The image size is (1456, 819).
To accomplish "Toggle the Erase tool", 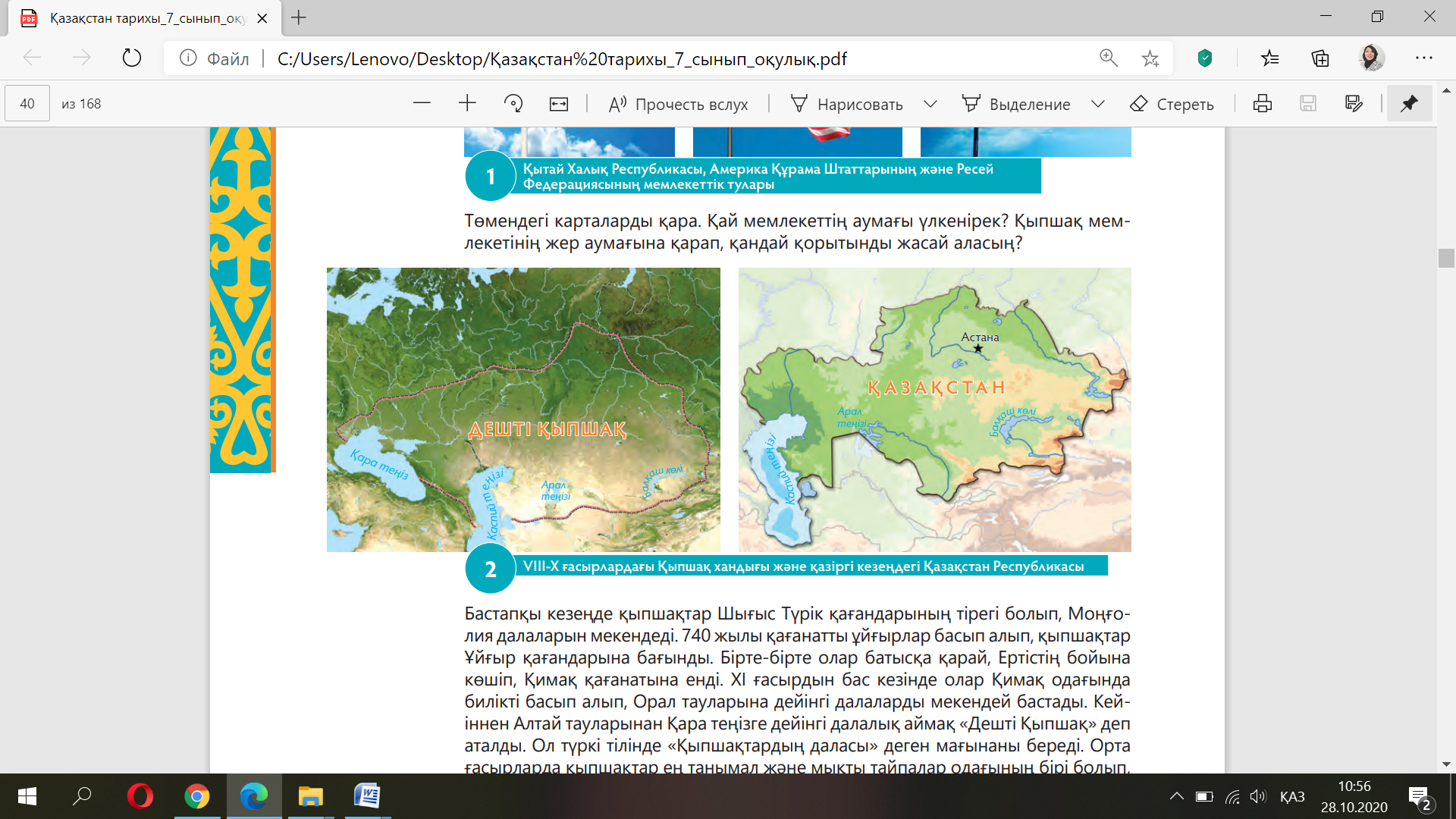I will coord(1172,104).
